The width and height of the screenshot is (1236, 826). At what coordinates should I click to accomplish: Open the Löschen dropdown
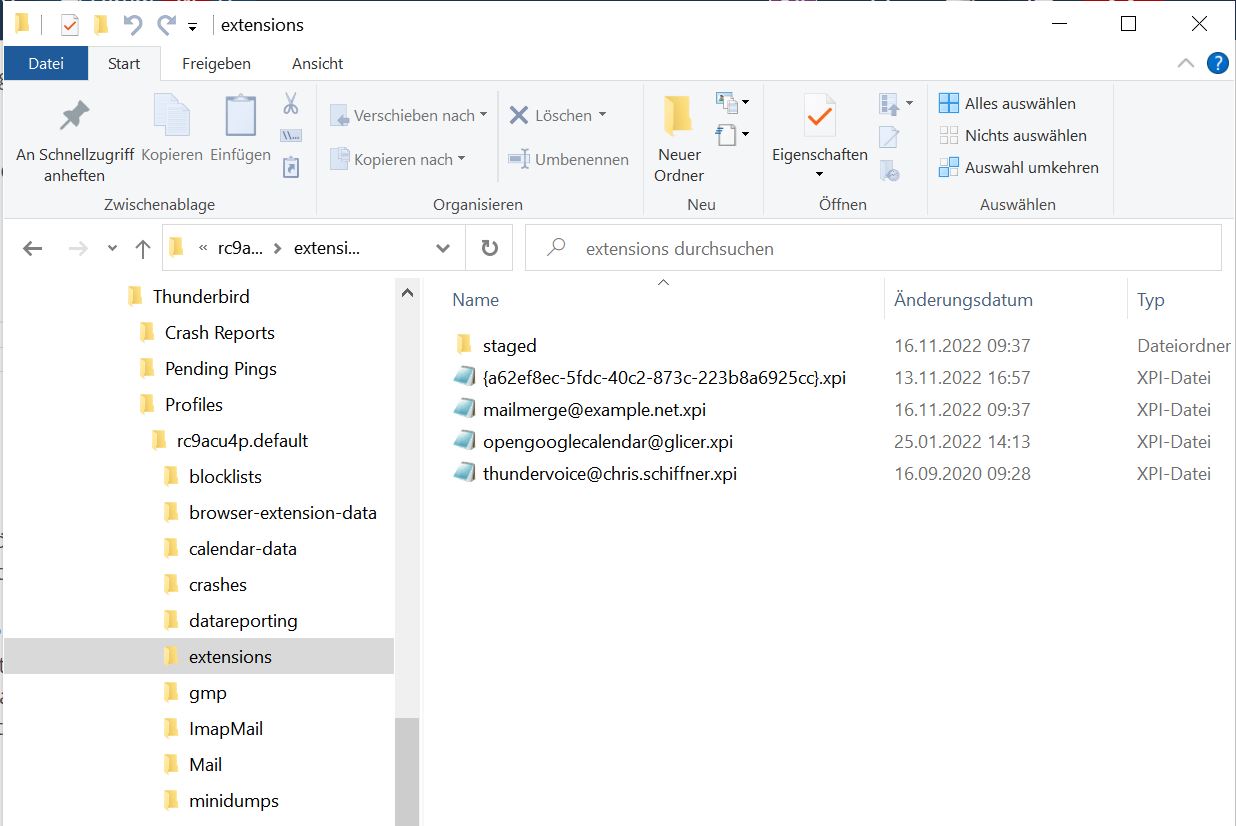click(602, 115)
